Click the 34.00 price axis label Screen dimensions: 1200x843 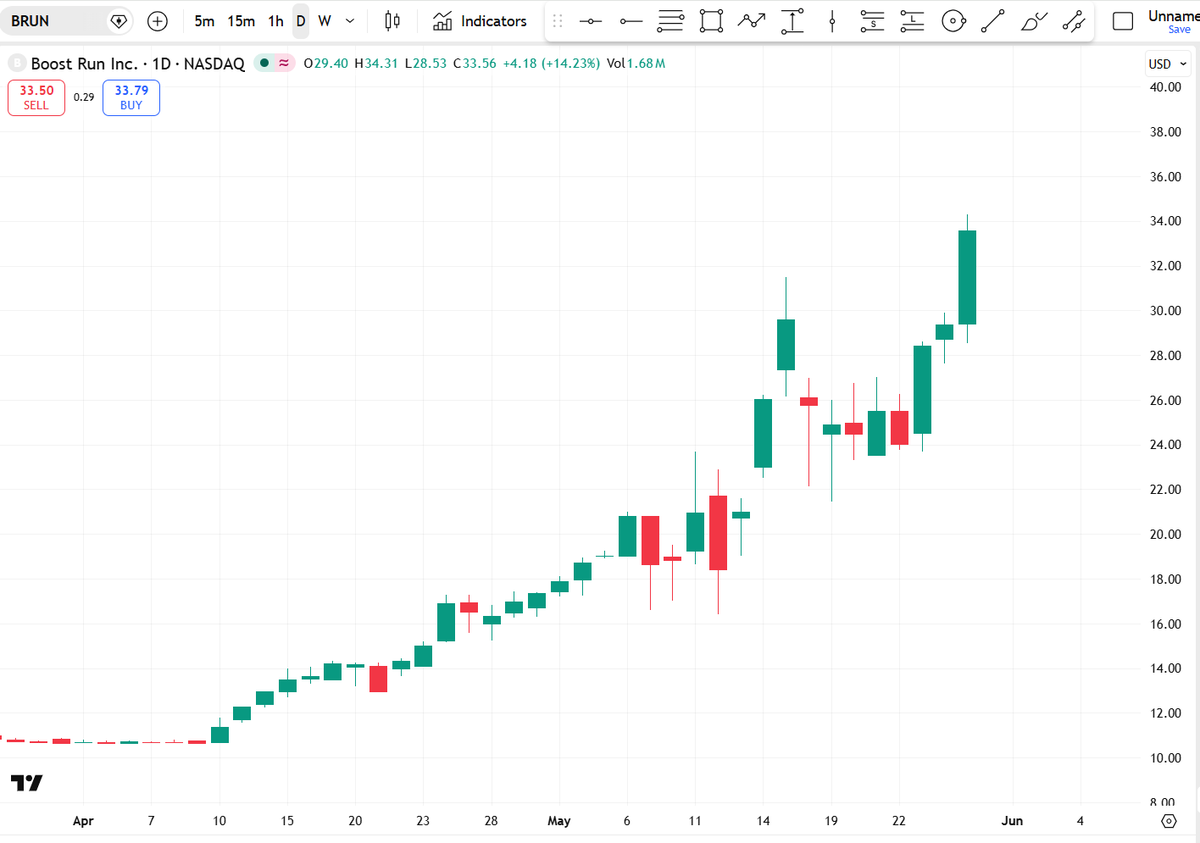tap(1165, 221)
